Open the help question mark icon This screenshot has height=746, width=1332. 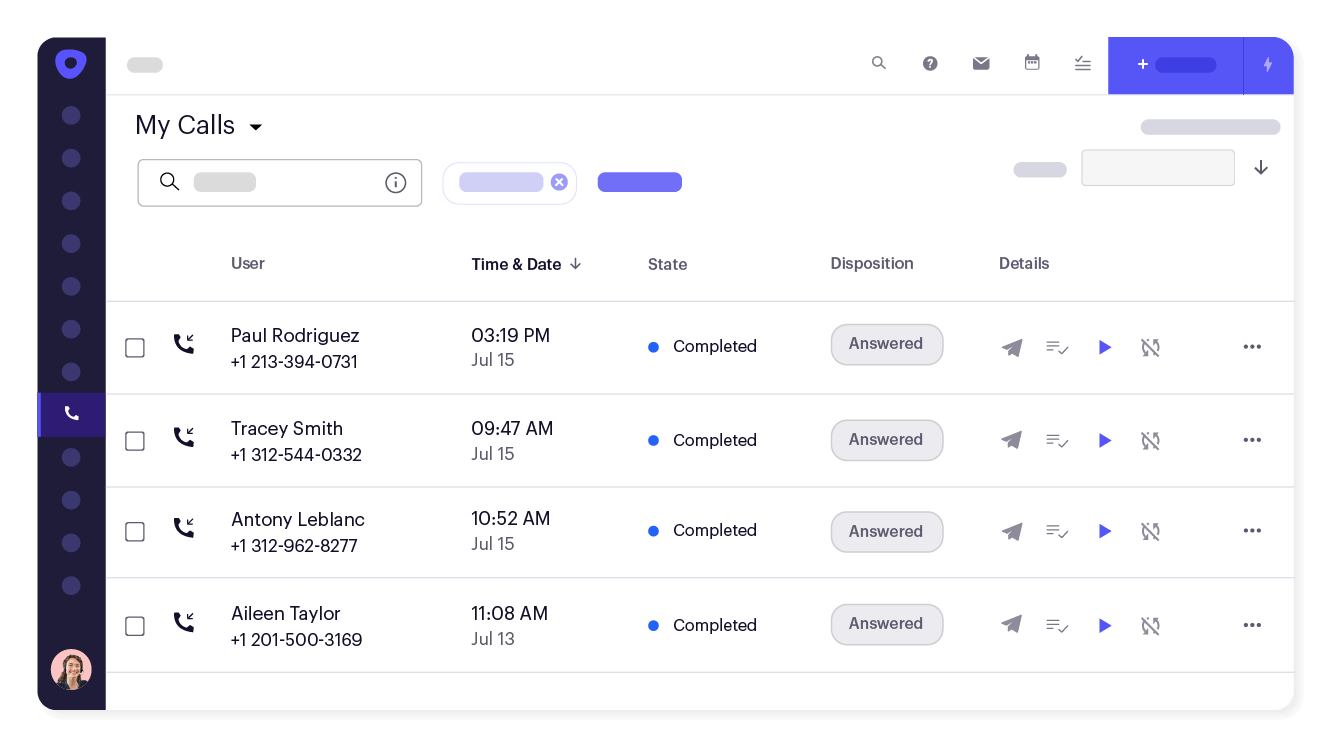930,63
